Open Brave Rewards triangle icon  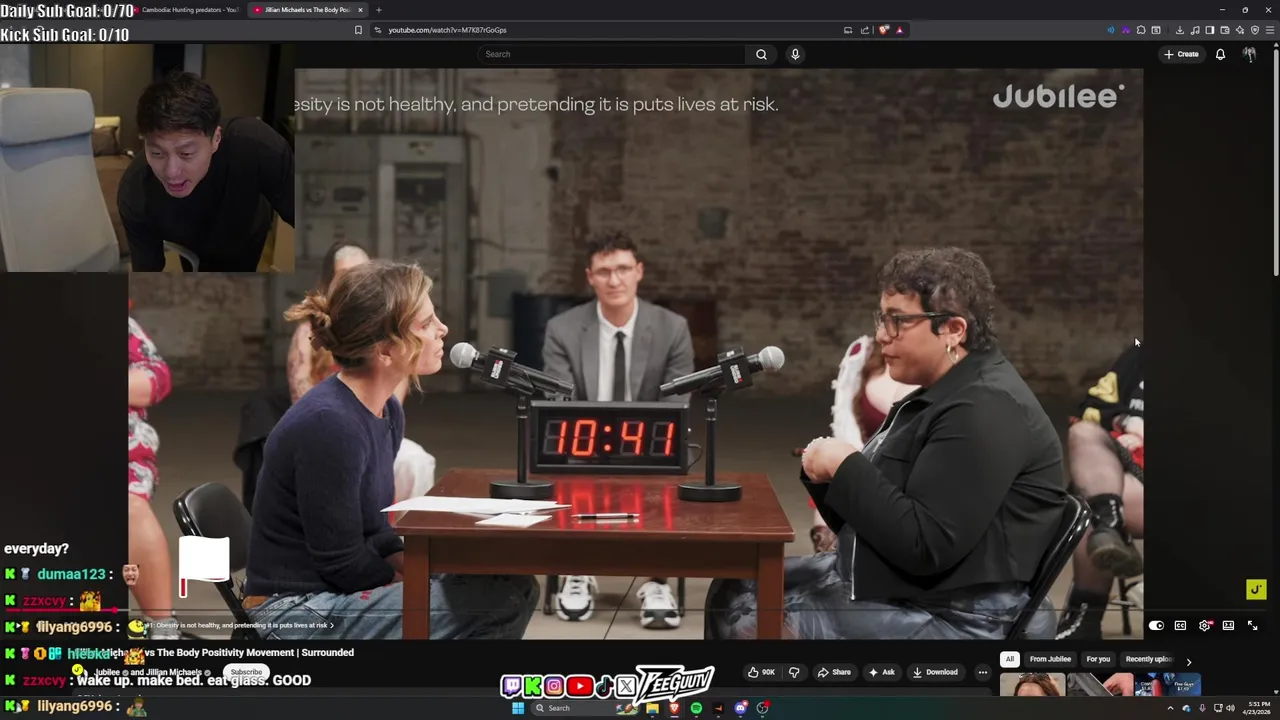[x=899, y=30]
